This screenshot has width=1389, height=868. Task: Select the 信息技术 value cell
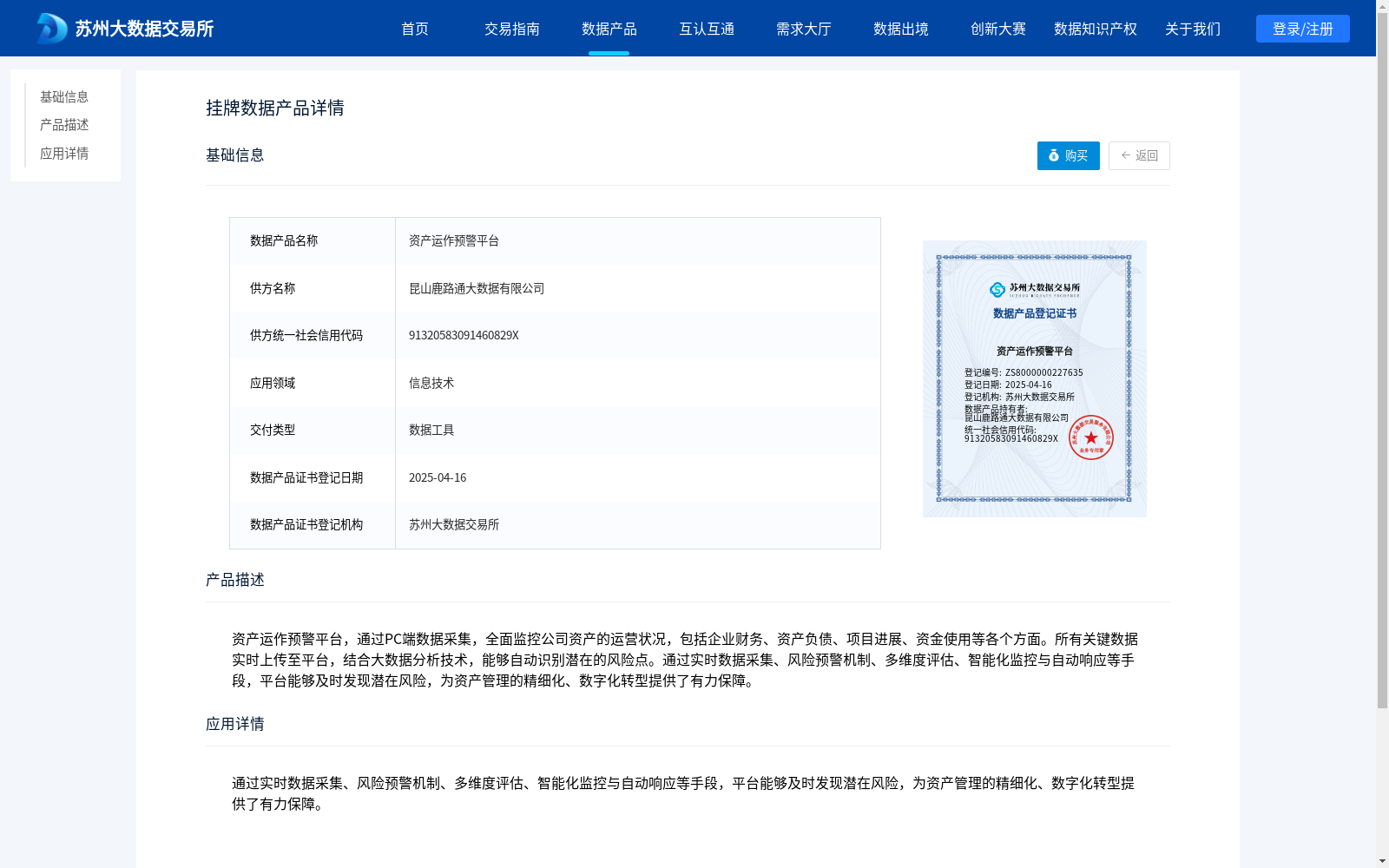638,383
